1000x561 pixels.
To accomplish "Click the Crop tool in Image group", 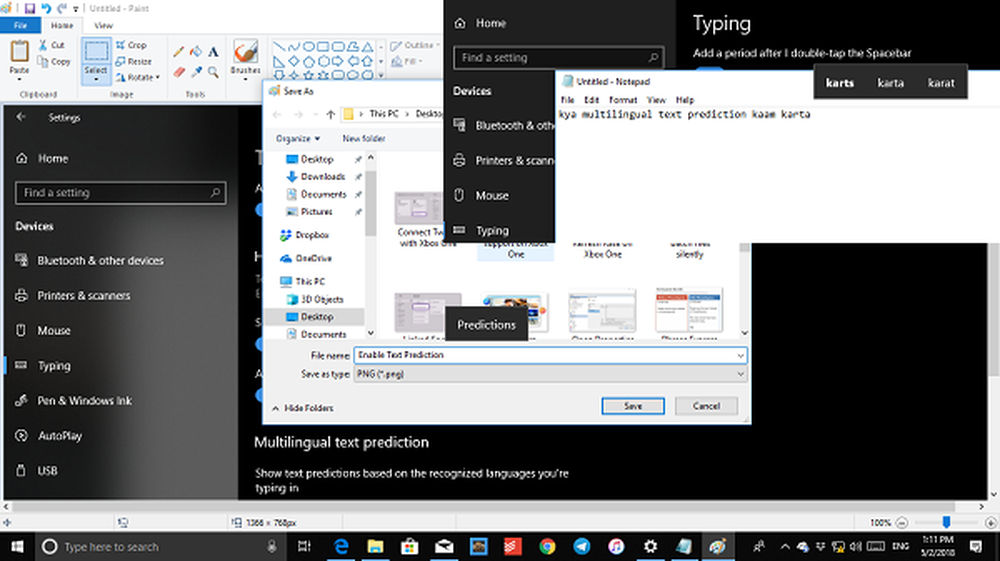I will [131, 45].
